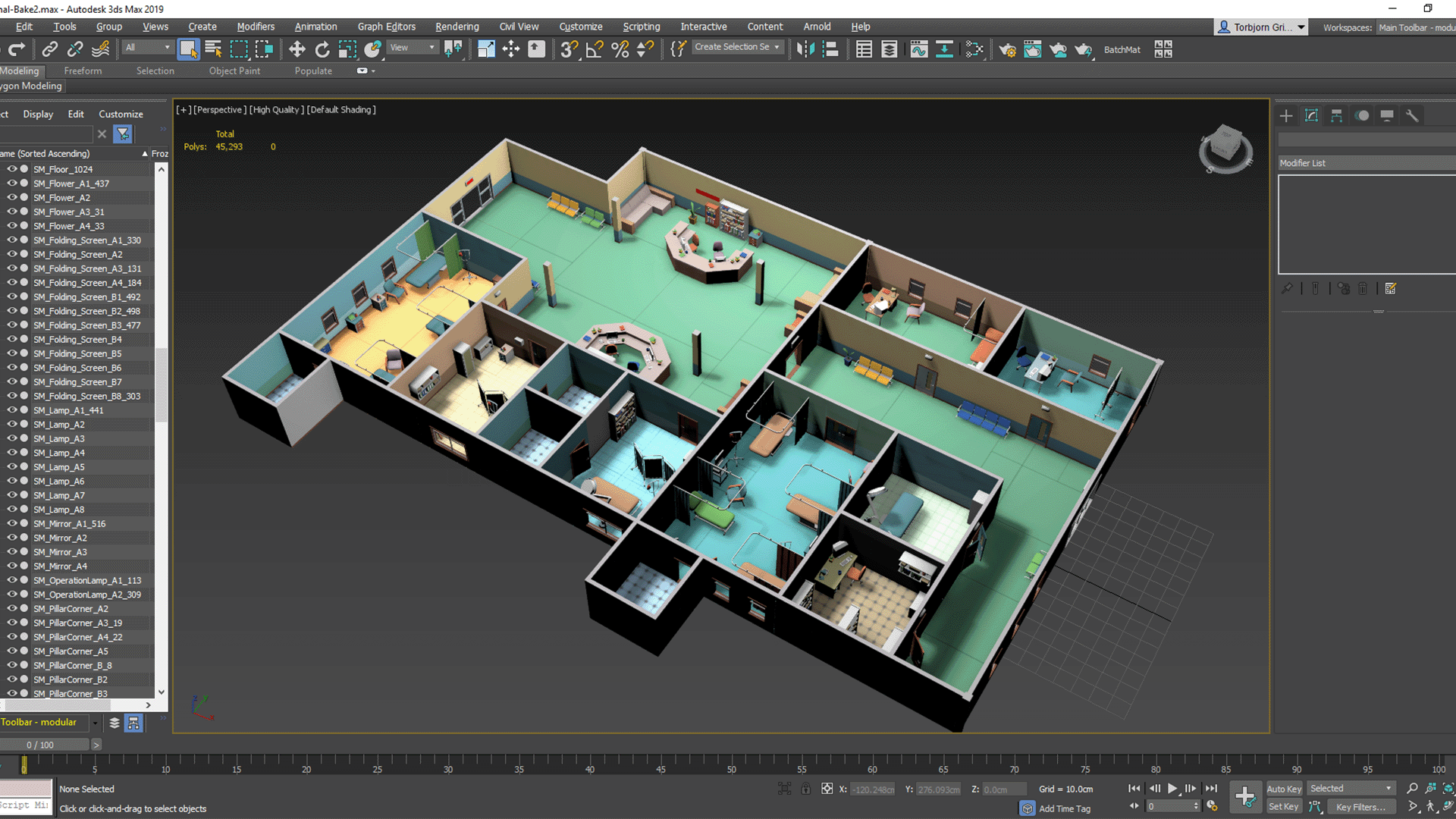Open the All selection filter dropdown
The height and width of the screenshot is (819, 1456).
(149, 47)
